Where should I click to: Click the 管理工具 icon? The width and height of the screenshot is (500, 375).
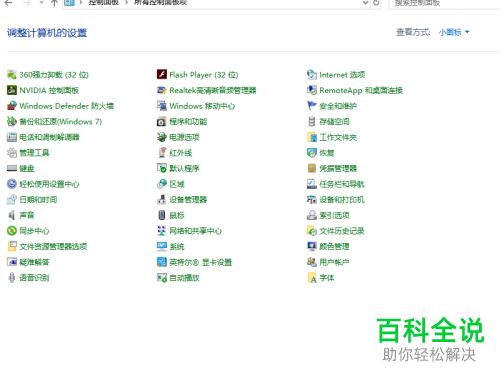pyautogui.click(x=12, y=153)
